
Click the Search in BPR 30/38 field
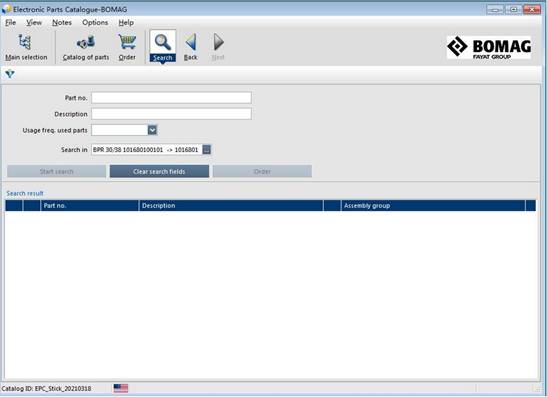click(x=147, y=150)
